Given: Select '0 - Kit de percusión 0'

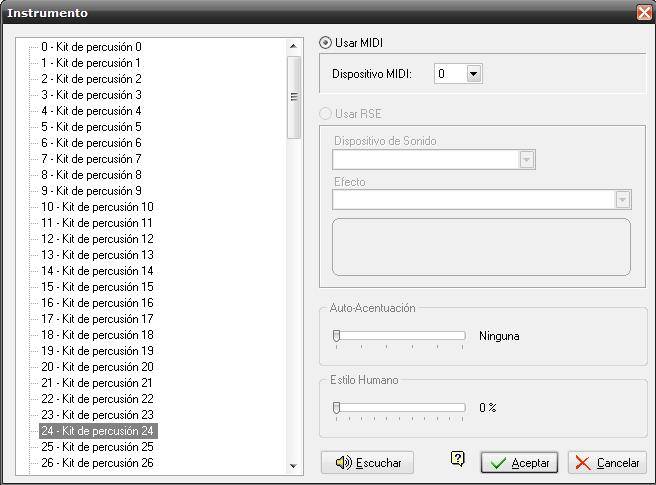Looking at the screenshot, I should click(x=91, y=47).
